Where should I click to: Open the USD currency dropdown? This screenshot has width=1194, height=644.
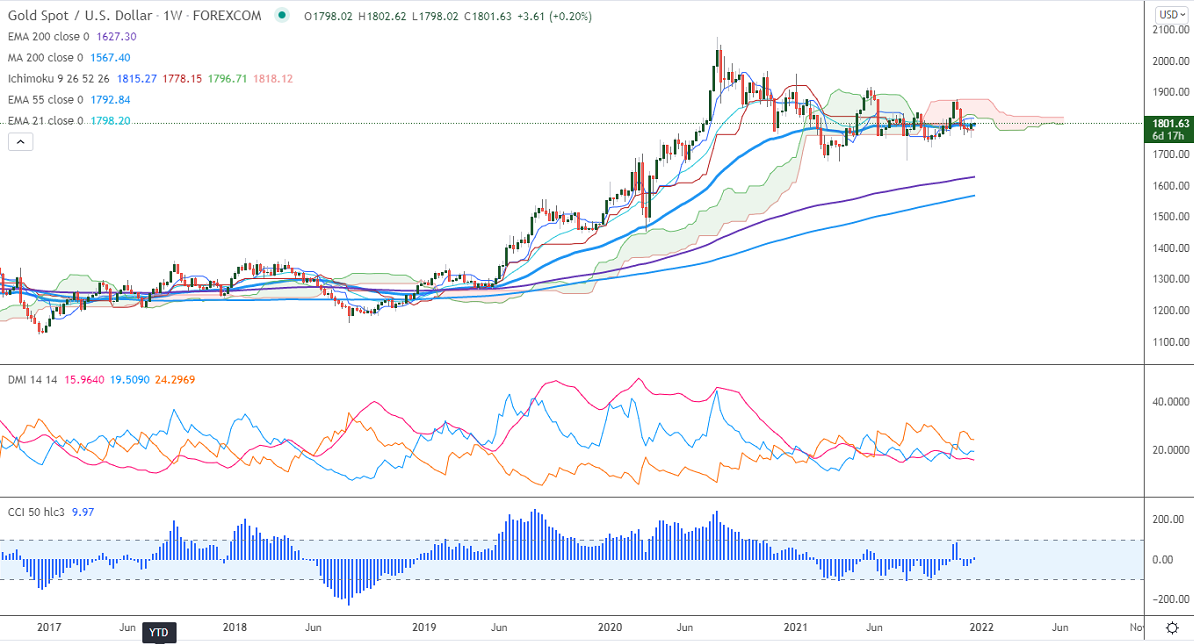[x=1171, y=14]
